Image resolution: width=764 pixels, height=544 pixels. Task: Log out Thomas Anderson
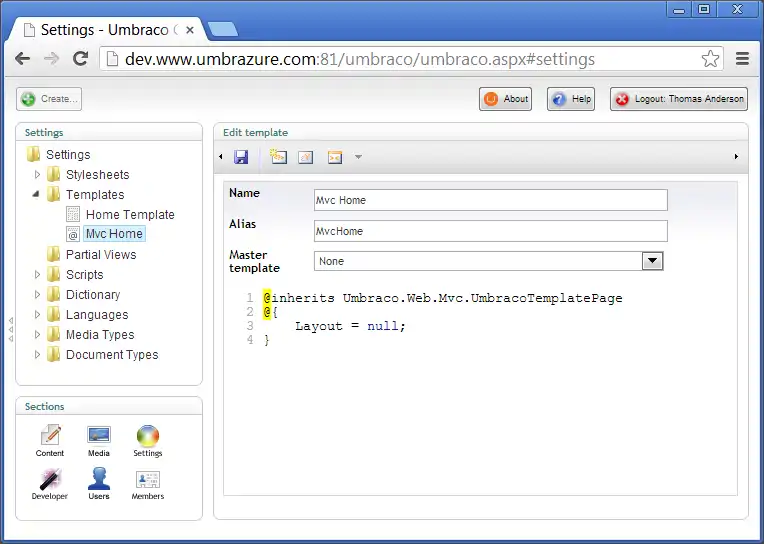679,99
